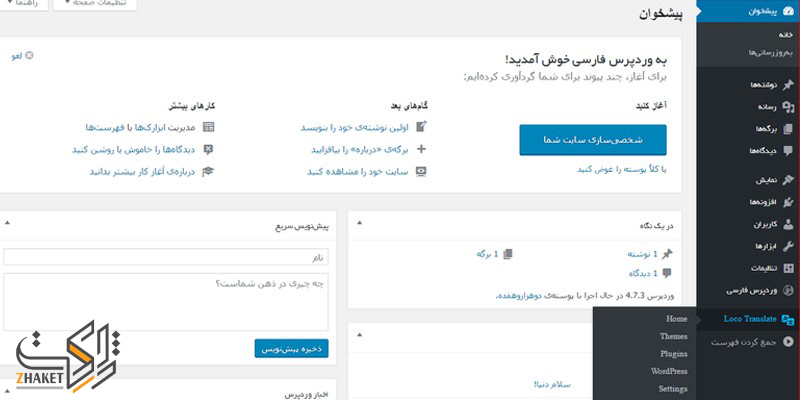Click the collapse menu play-arrow icon
This screenshot has height=400, width=800.
coord(788,342)
